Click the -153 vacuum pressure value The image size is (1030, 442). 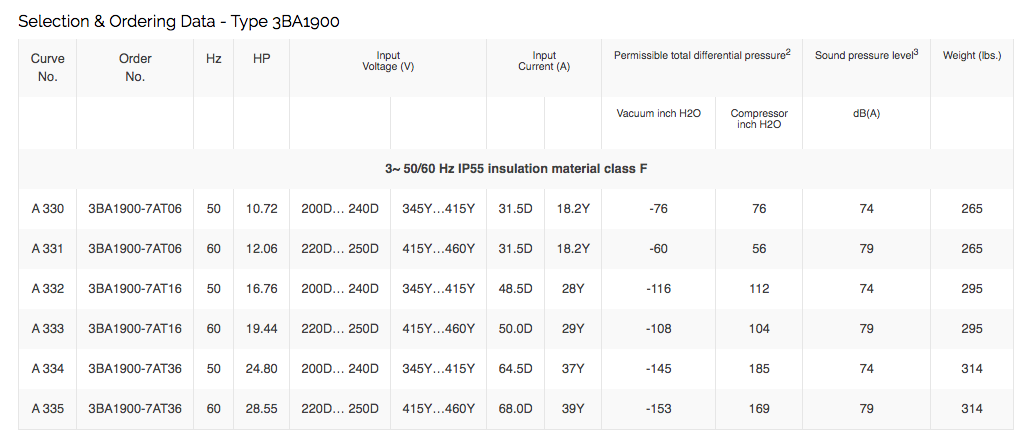[659, 409]
